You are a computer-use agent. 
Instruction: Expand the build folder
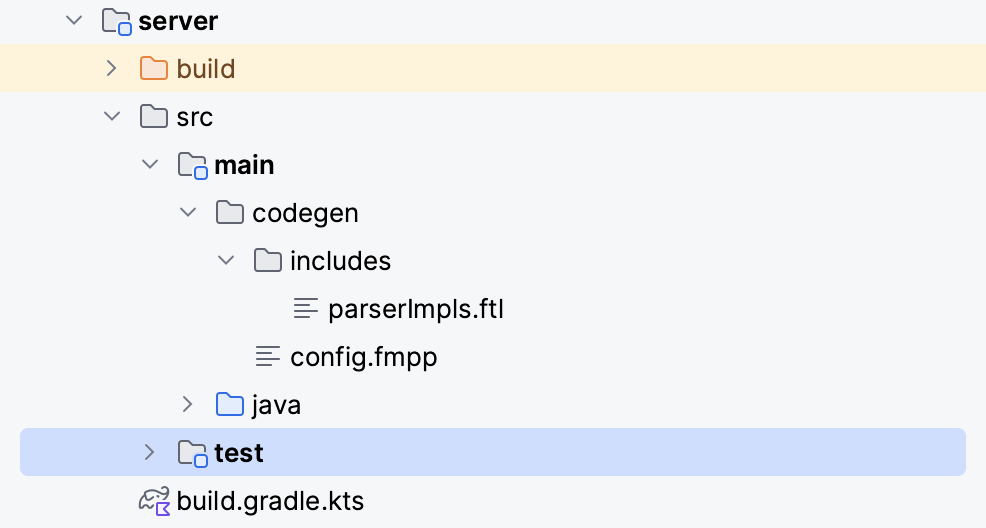(x=112, y=69)
